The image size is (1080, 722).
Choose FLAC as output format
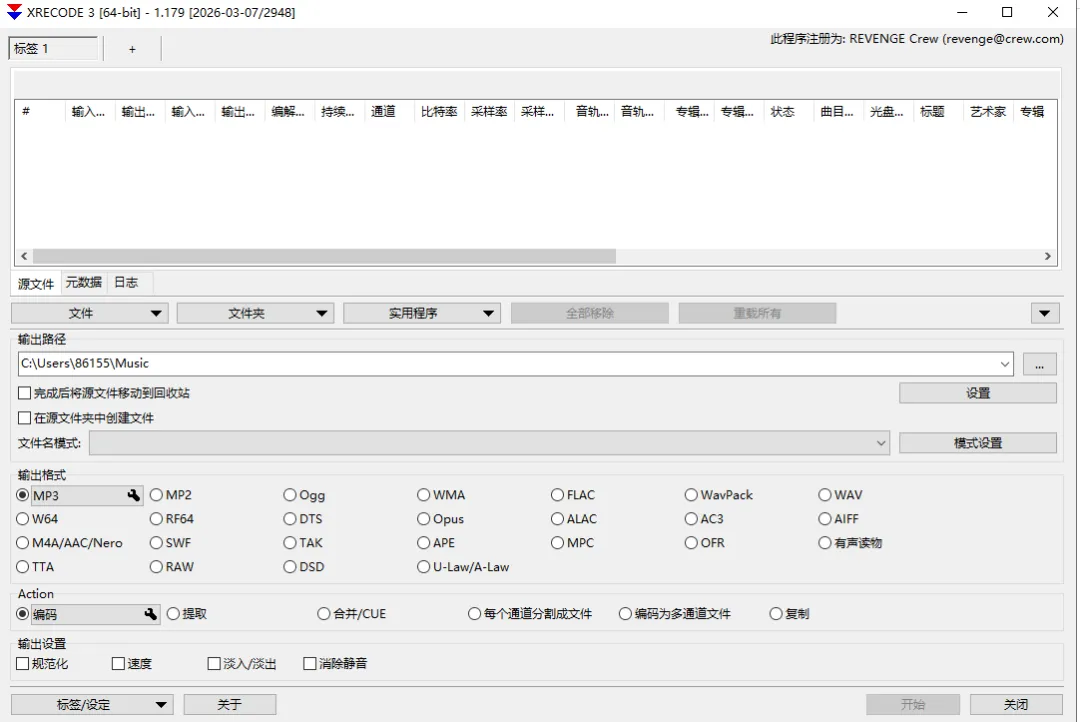point(573,495)
